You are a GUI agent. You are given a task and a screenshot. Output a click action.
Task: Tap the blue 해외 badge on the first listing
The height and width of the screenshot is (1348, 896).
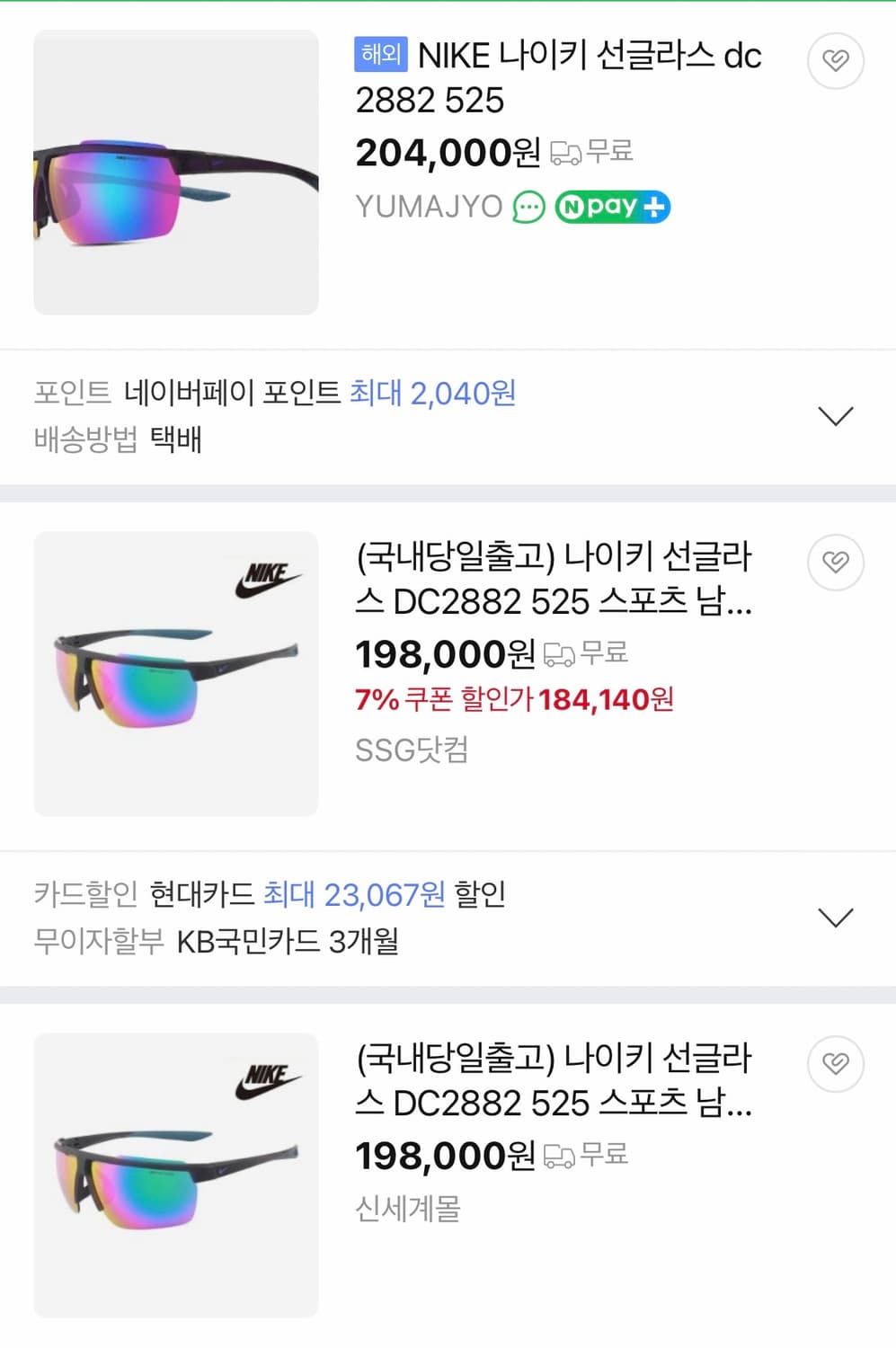381,55
